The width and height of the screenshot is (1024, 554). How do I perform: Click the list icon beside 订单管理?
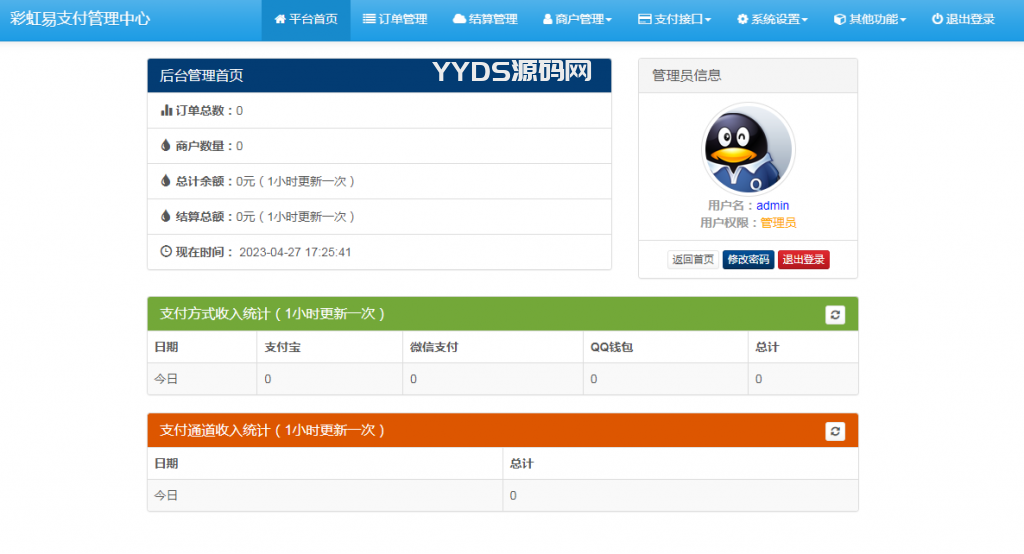(x=369, y=19)
